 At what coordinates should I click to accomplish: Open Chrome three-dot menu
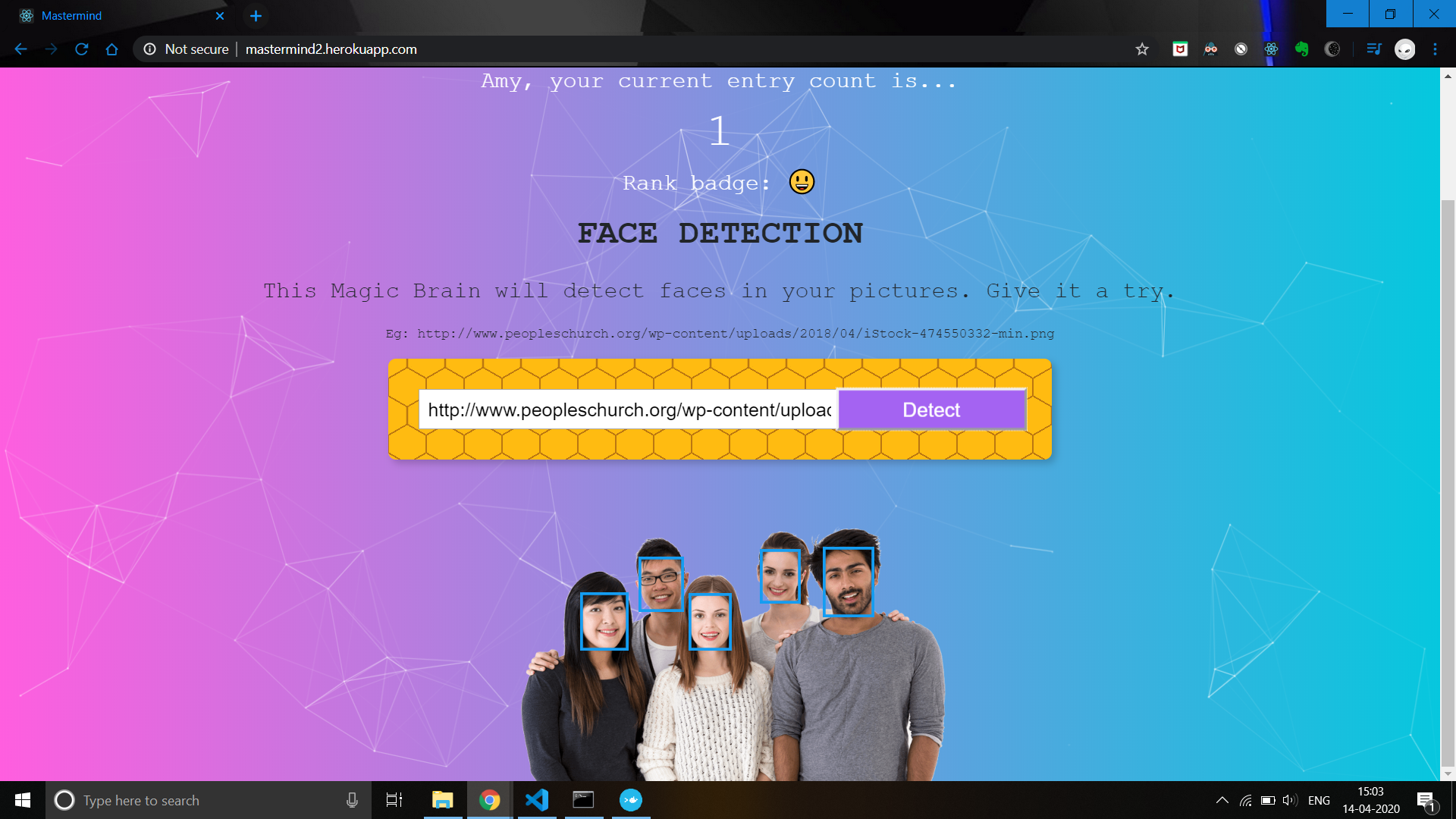click(x=1435, y=49)
